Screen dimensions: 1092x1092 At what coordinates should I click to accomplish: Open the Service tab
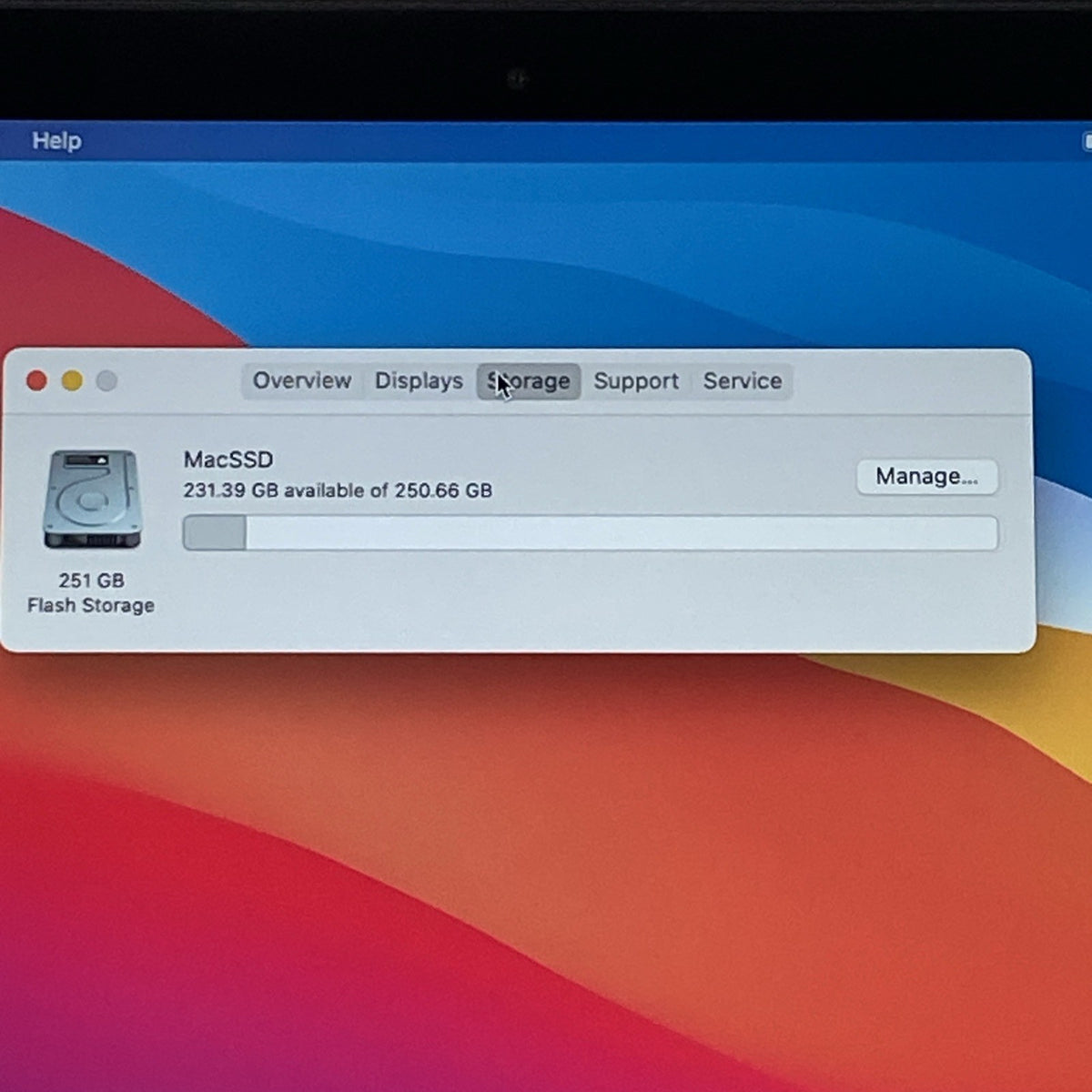[x=743, y=381]
